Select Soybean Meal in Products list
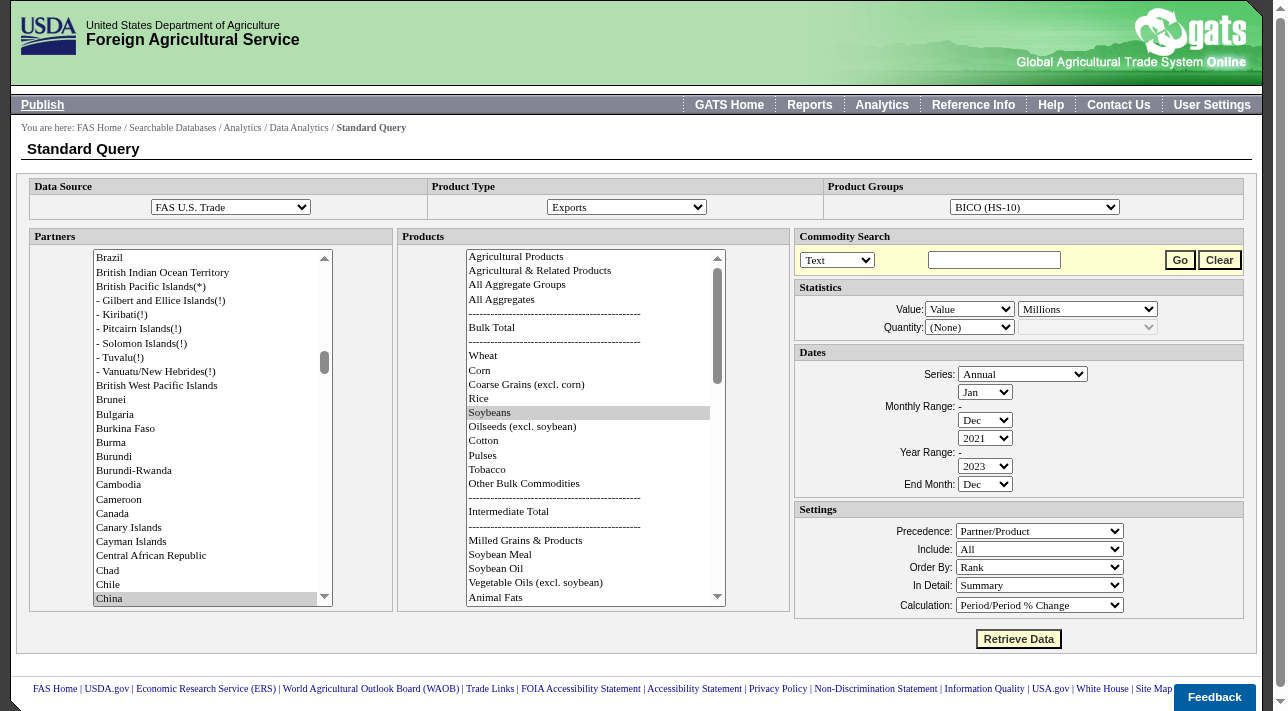 pyautogui.click(x=588, y=555)
